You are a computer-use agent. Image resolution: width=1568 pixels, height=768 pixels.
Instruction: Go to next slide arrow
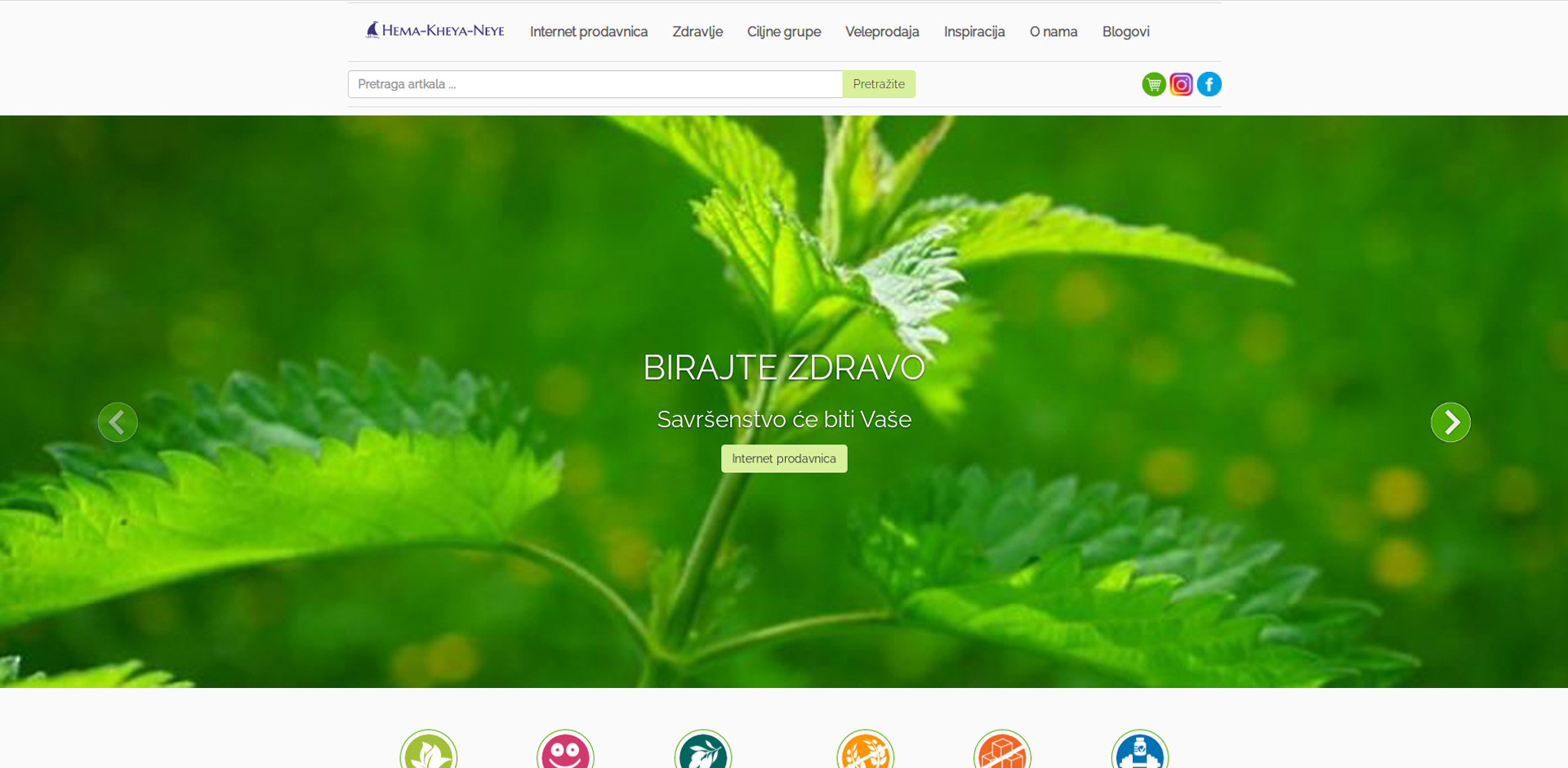point(1450,422)
